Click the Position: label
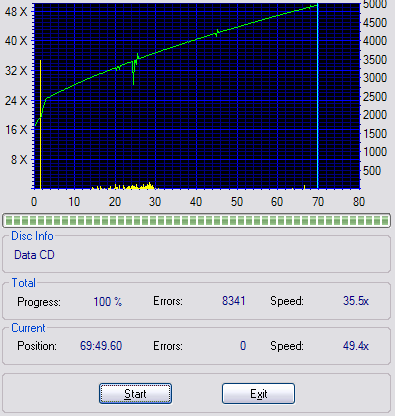Viewport: 395px width, 416px height. [37, 346]
